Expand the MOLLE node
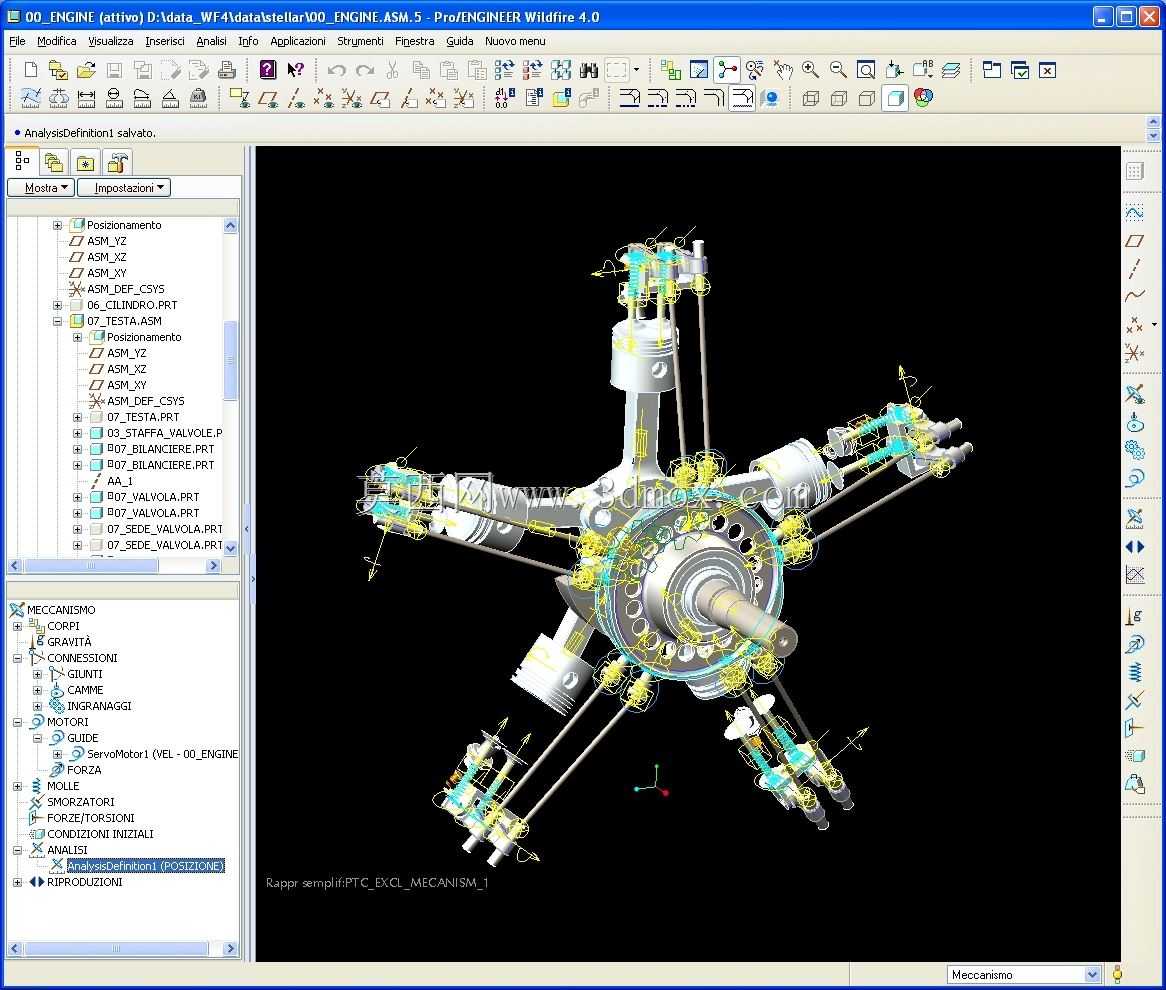1166x990 pixels. pyautogui.click(x=17, y=786)
